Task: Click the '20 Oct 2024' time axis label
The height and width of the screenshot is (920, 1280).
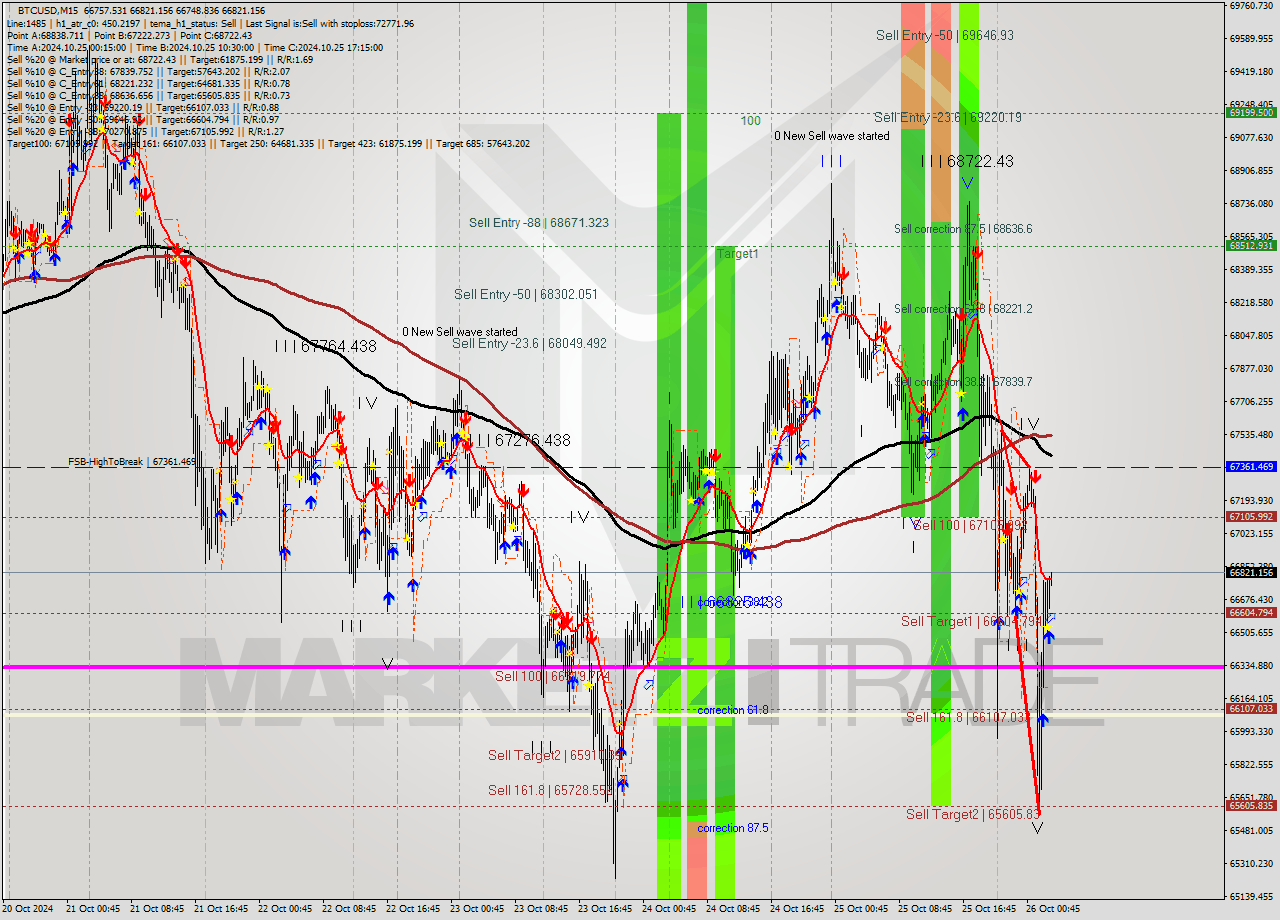Action: 27,909
